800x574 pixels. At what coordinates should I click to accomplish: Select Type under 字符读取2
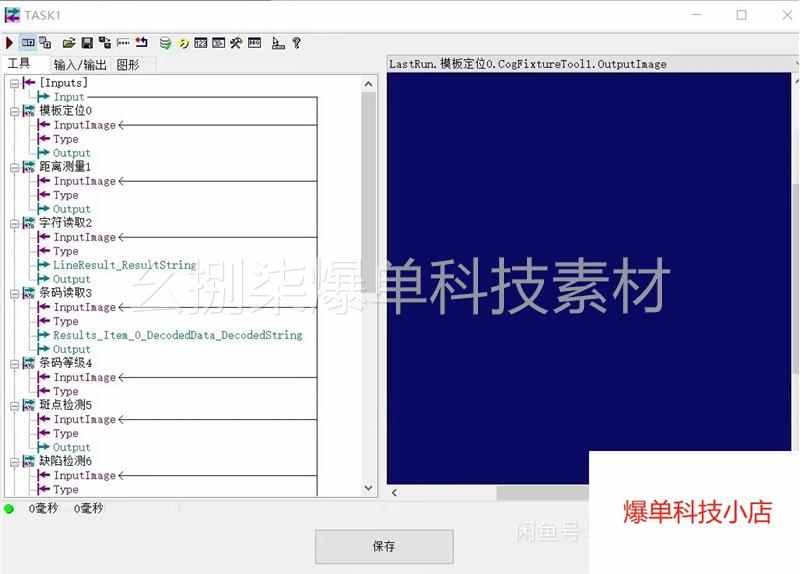coord(66,251)
